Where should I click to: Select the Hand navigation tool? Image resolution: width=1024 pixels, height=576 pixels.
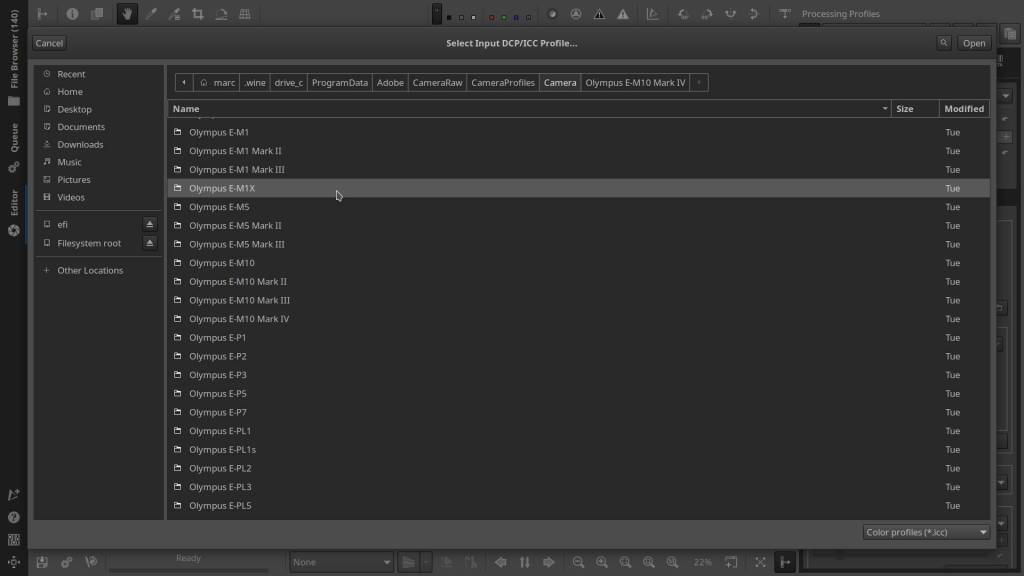tap(127, 14)
